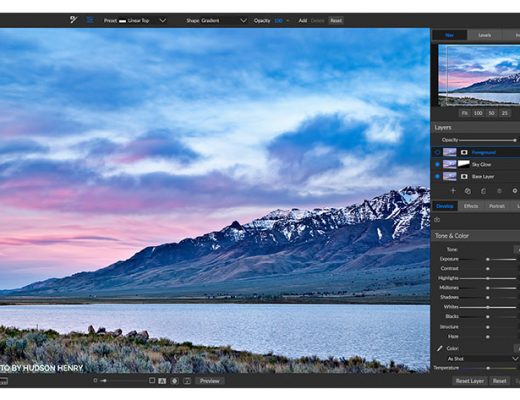The width and height of the screenshot is (520, 400).
Task: Click the Reset Layer button
Action: tap(469, 381)
